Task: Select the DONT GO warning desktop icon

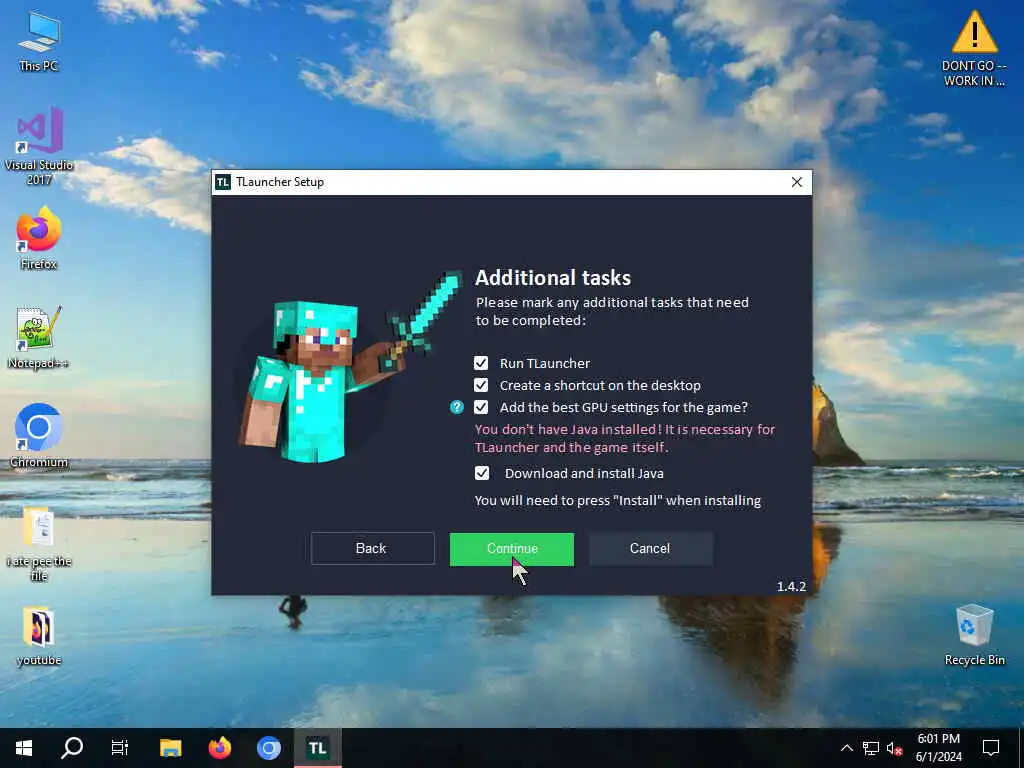Action: [x=974, y=48]
